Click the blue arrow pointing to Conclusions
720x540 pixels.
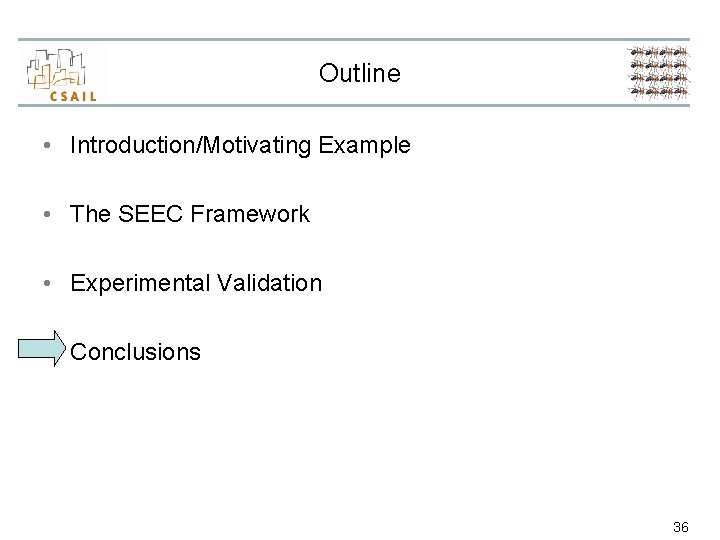tap(41, 352)
